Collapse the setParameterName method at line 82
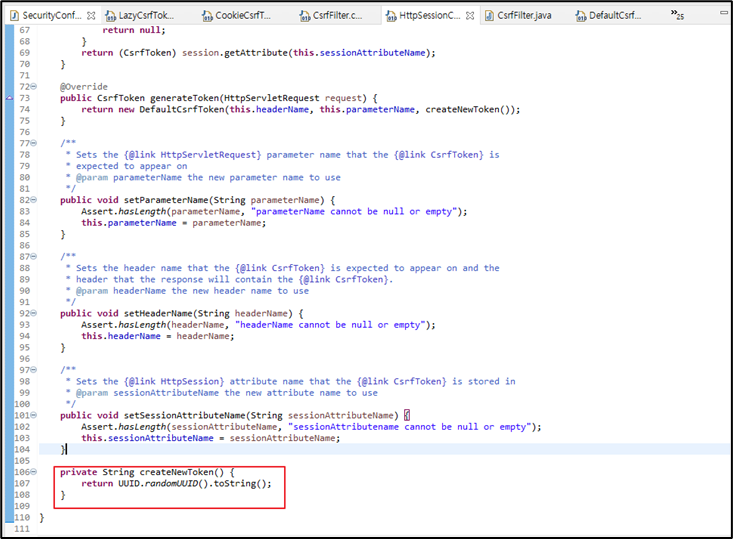This screenshot has width=733, height=539. click(34, 200)
